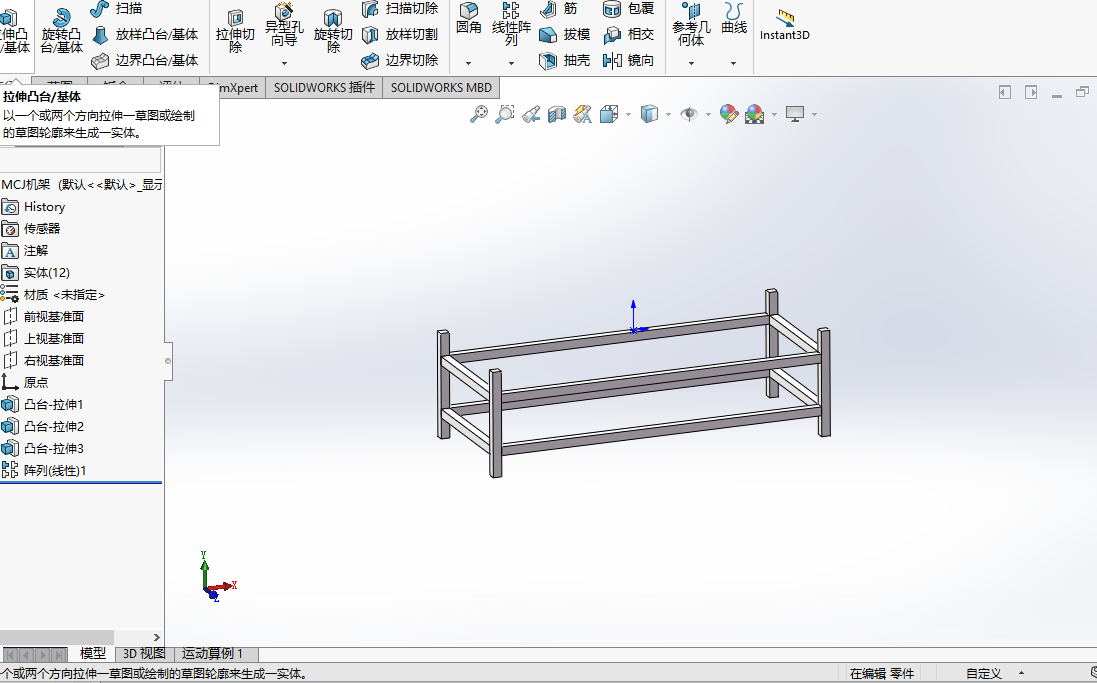Click the 抽壳 shell tool
Viewport: 1097px width, 683px height.
(x=565, y=60)
